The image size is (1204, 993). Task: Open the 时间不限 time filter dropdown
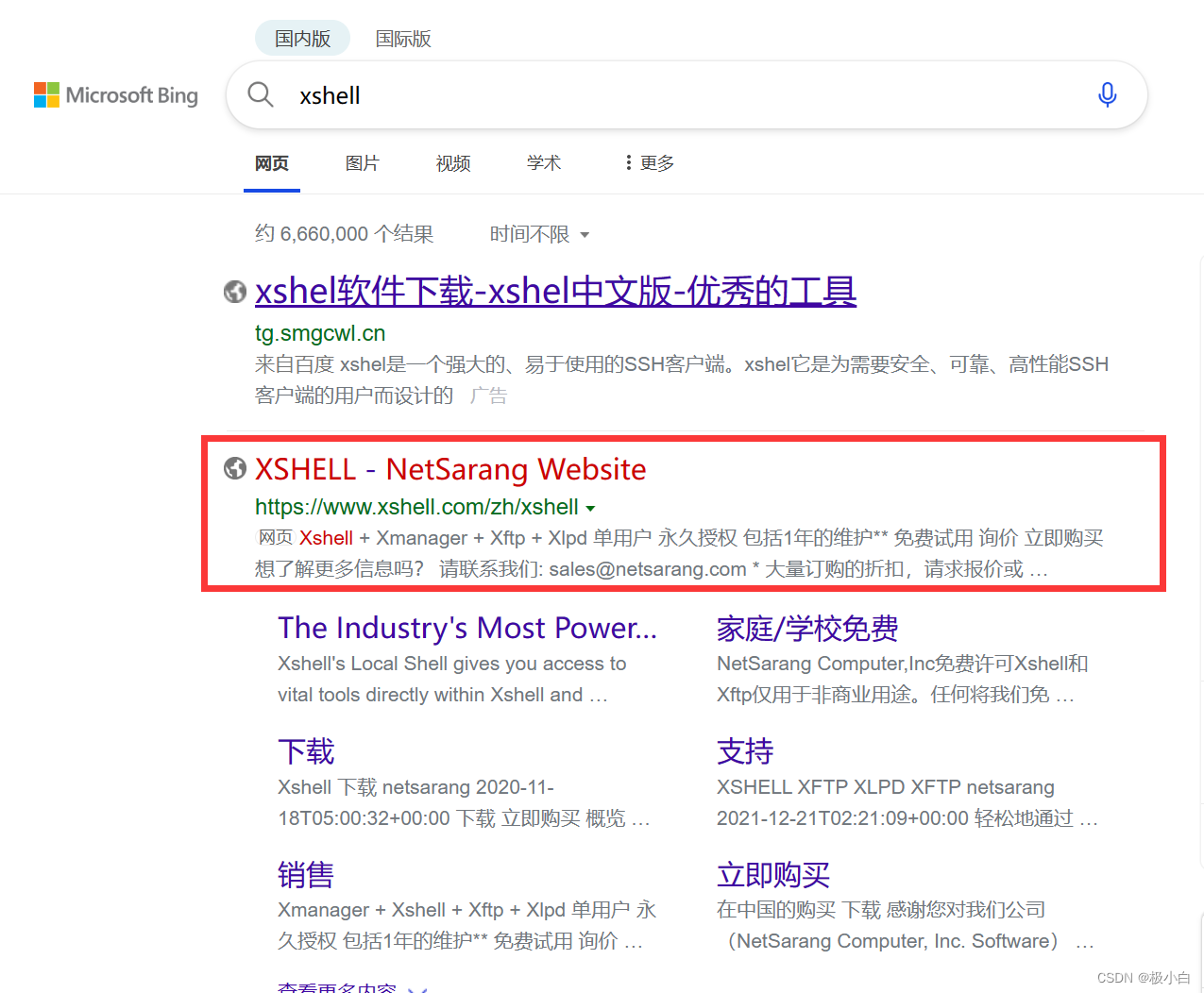tap(539, 234)
